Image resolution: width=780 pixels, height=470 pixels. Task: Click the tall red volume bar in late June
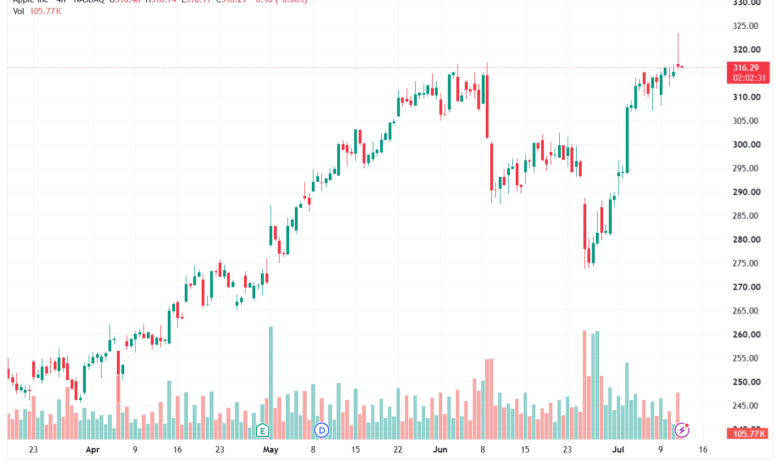(585, 385)
